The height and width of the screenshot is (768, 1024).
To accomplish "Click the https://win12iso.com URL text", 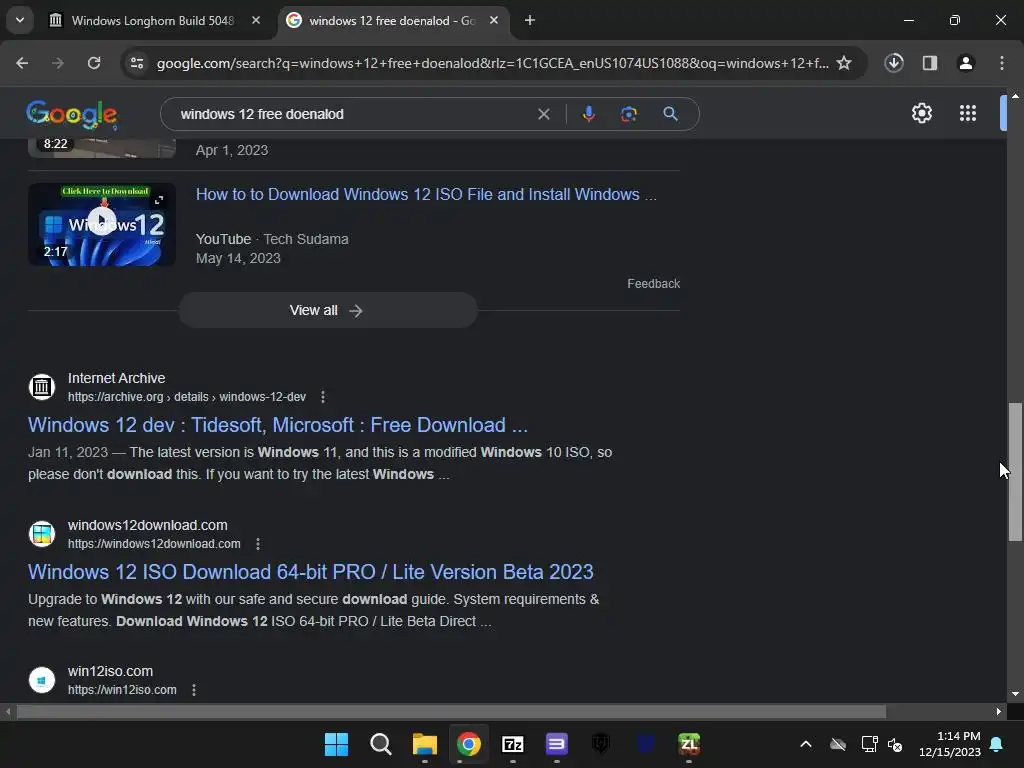I will click(x=122, y=690).
